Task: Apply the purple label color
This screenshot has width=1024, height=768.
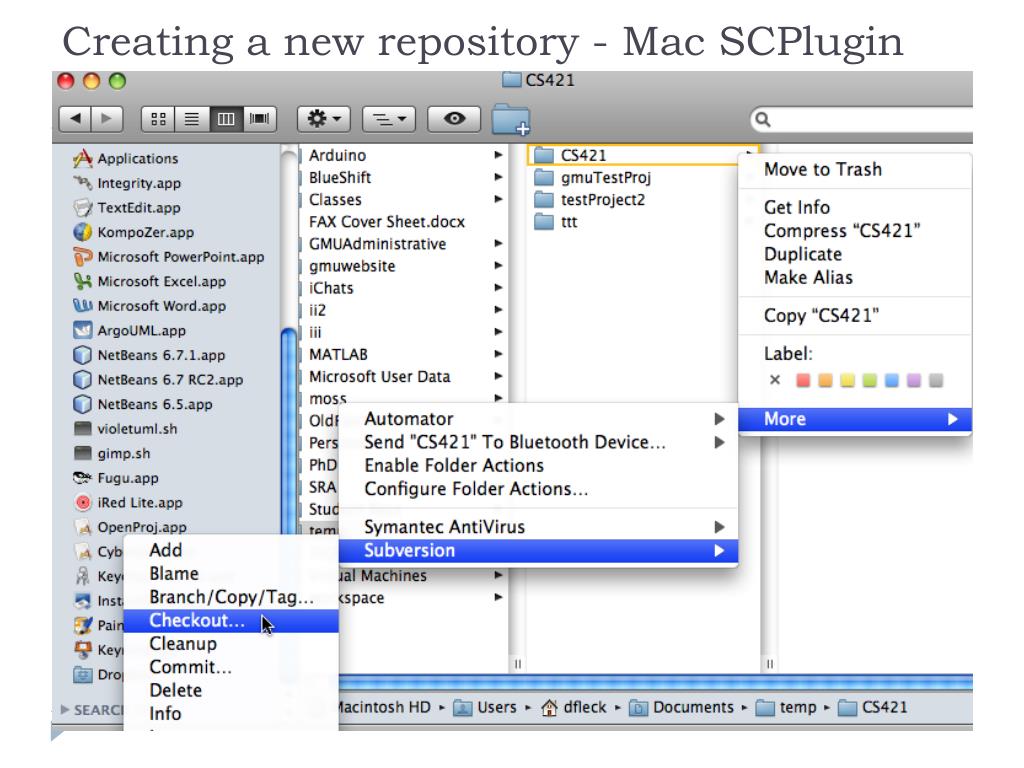Action: click(x=914, y=380)
